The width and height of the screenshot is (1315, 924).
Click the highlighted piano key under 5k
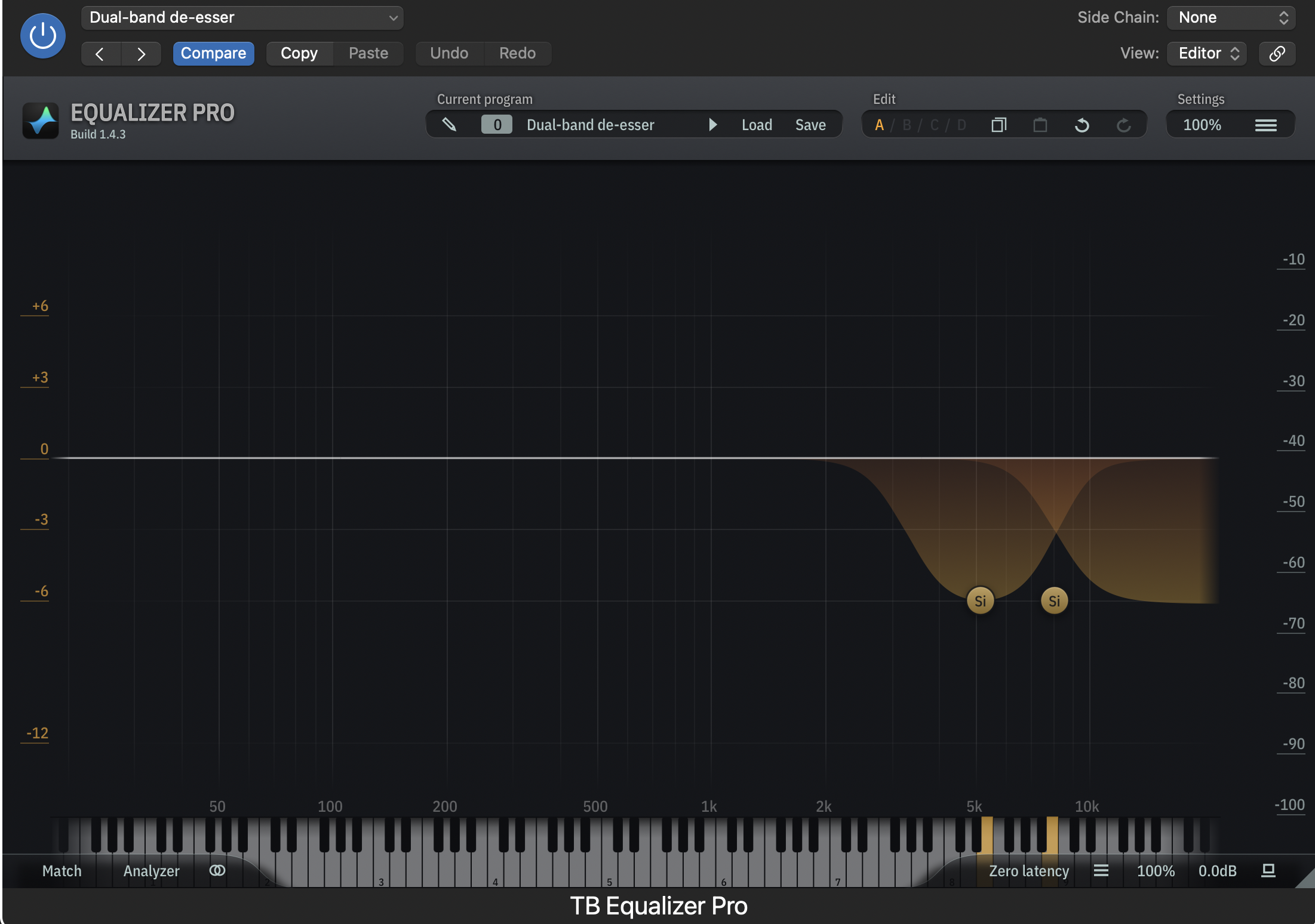click(x=987, y=834)
